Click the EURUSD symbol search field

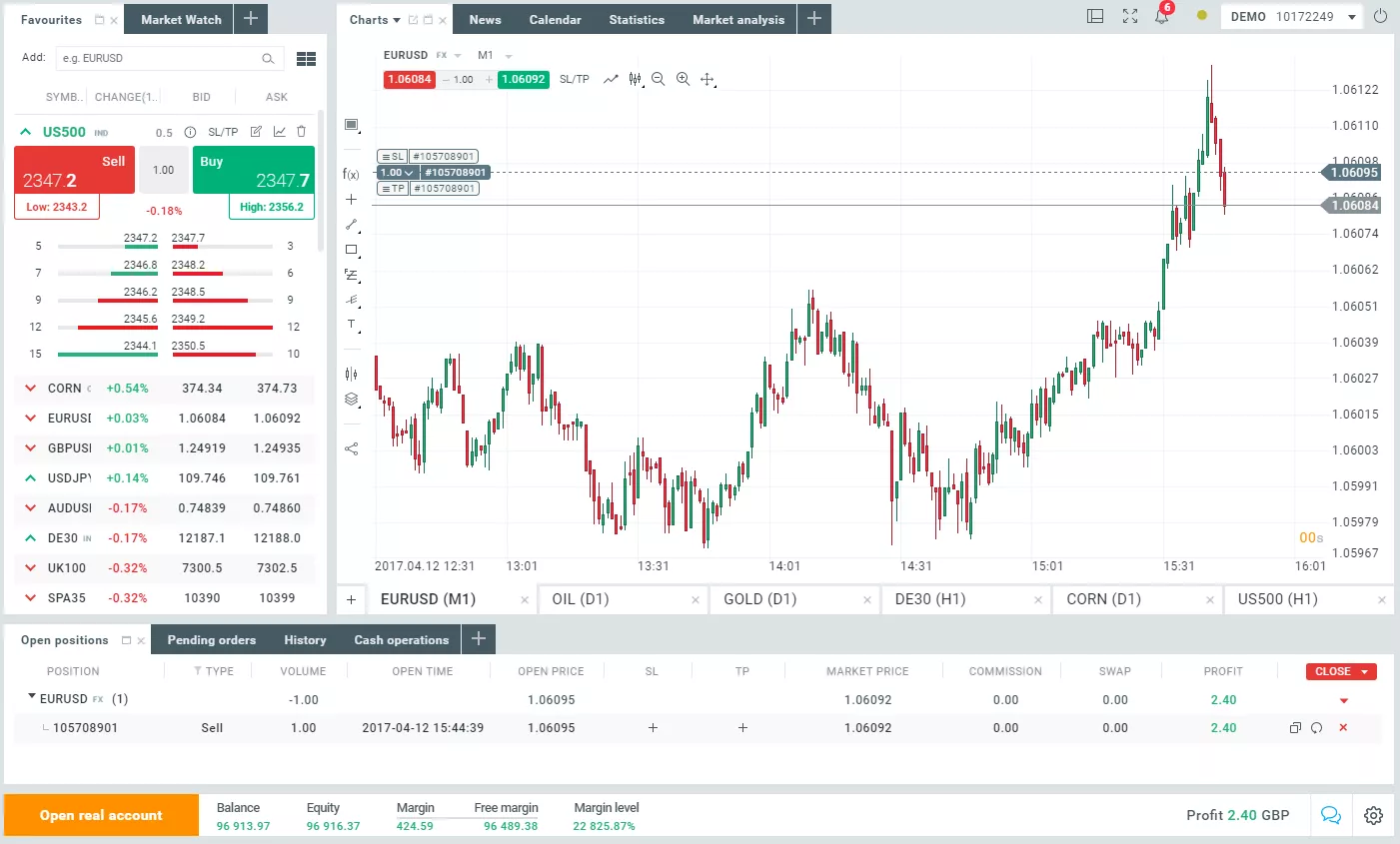[x=160, y=59]
